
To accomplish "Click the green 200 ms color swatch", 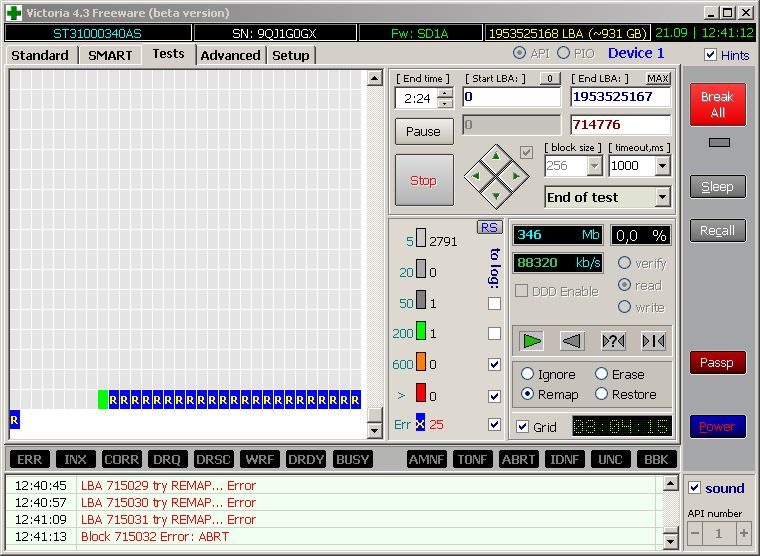I will (x=421, y=331).
